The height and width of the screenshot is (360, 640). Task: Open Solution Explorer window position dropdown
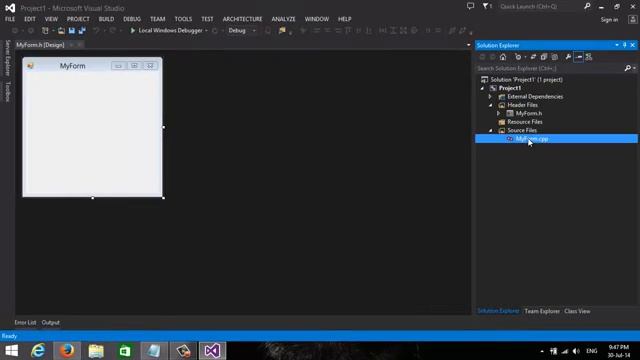tap(617, 45)
